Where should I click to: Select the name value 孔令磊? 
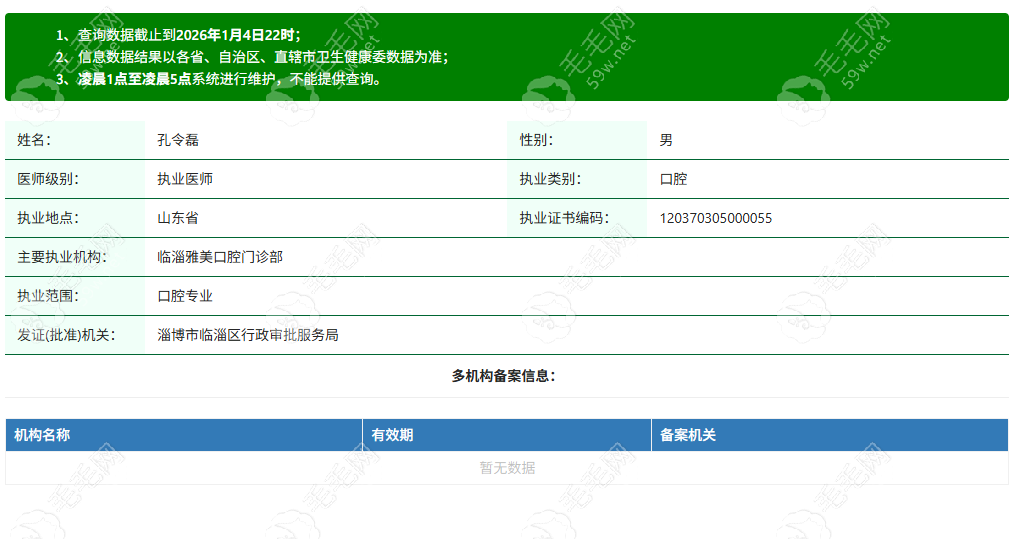pyautogui.click(x=178, y=140)
